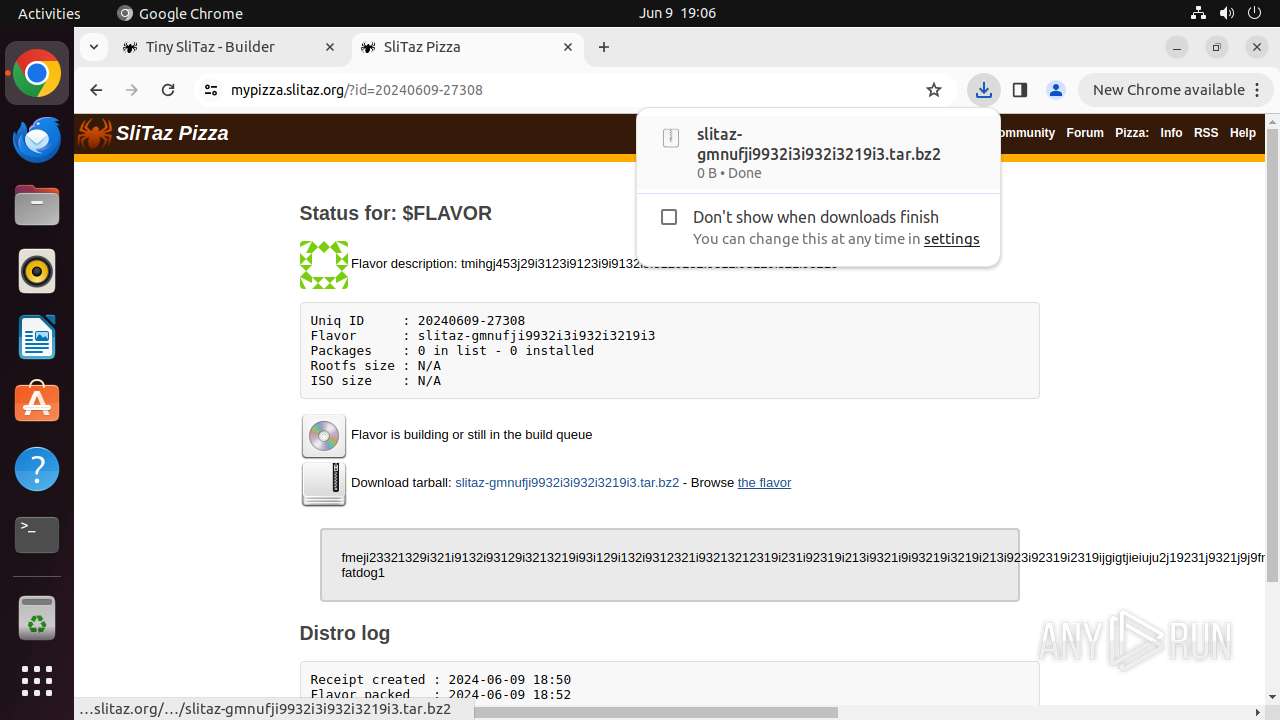Viewport: 1280px width, 720px height.
Task: Go back in browser history
Action: (96, 90)
